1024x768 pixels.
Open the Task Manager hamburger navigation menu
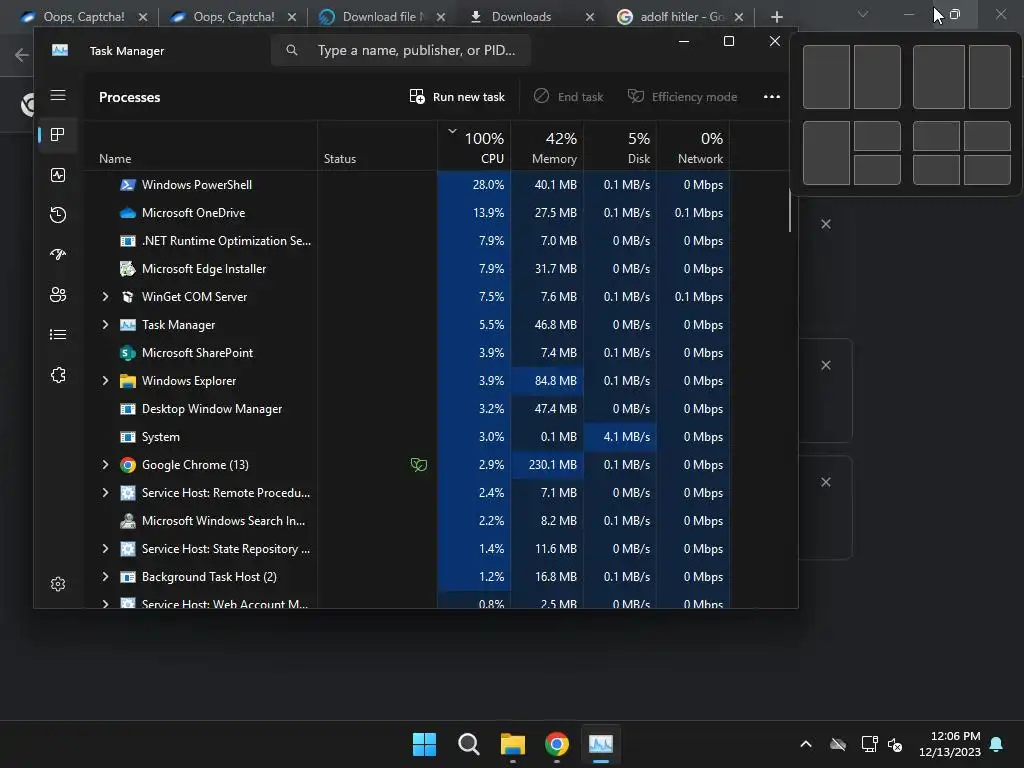pos(57,95)
